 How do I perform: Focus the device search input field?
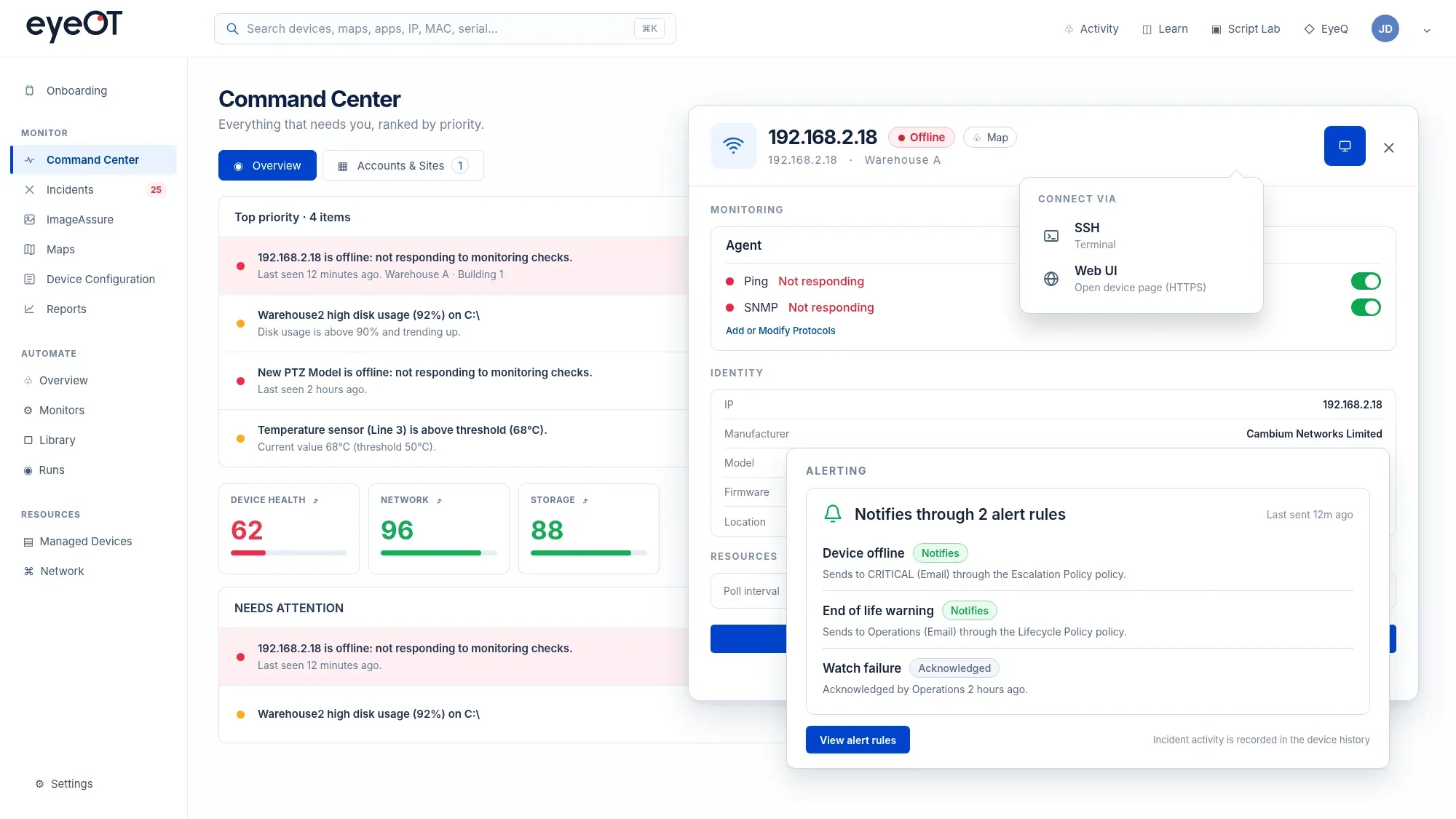[x=445, y=28]
